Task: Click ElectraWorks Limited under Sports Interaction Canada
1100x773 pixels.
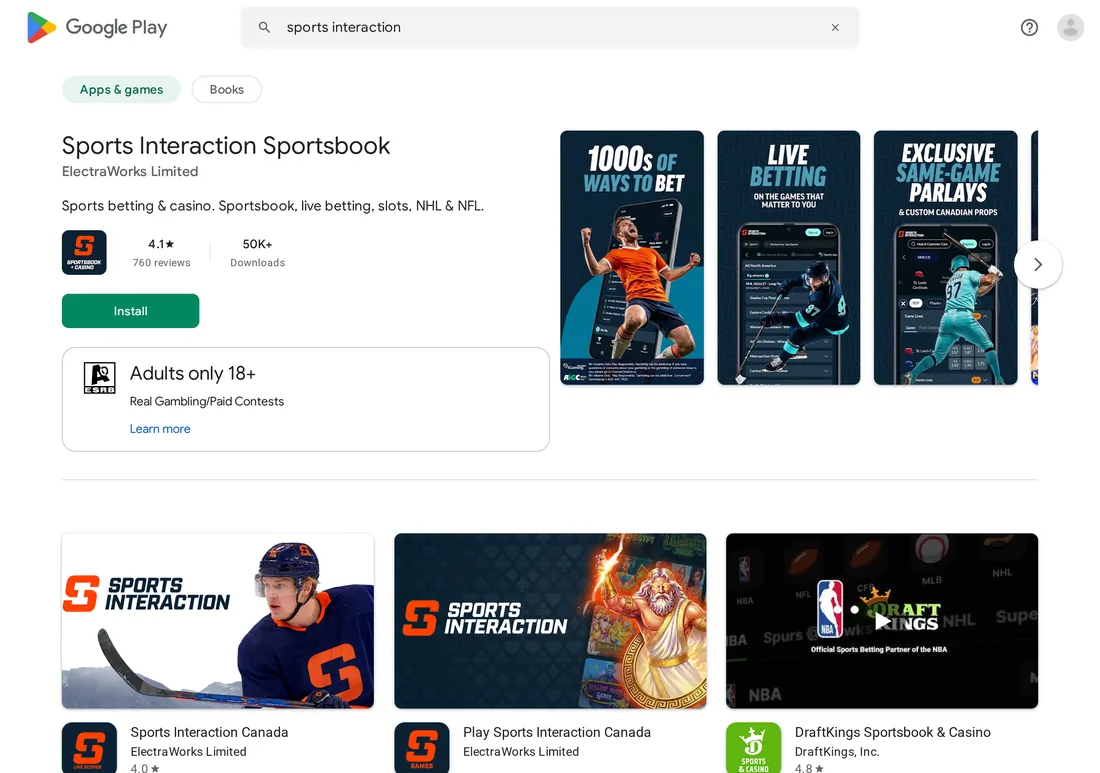Action: [189, 751]
